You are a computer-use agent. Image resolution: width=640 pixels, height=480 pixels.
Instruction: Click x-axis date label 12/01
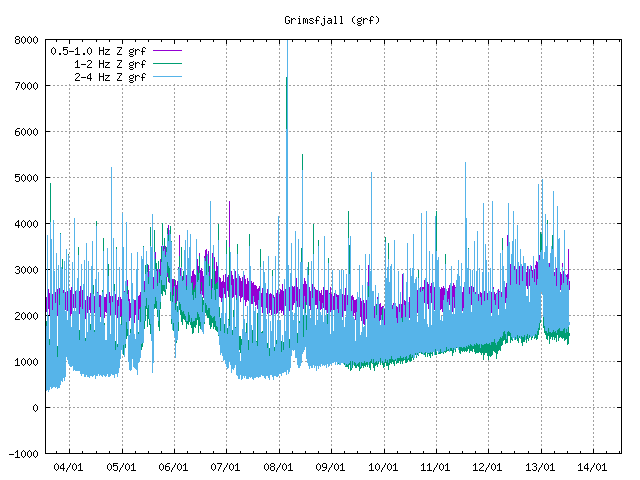pyautogui.click(x=487, y=467)
